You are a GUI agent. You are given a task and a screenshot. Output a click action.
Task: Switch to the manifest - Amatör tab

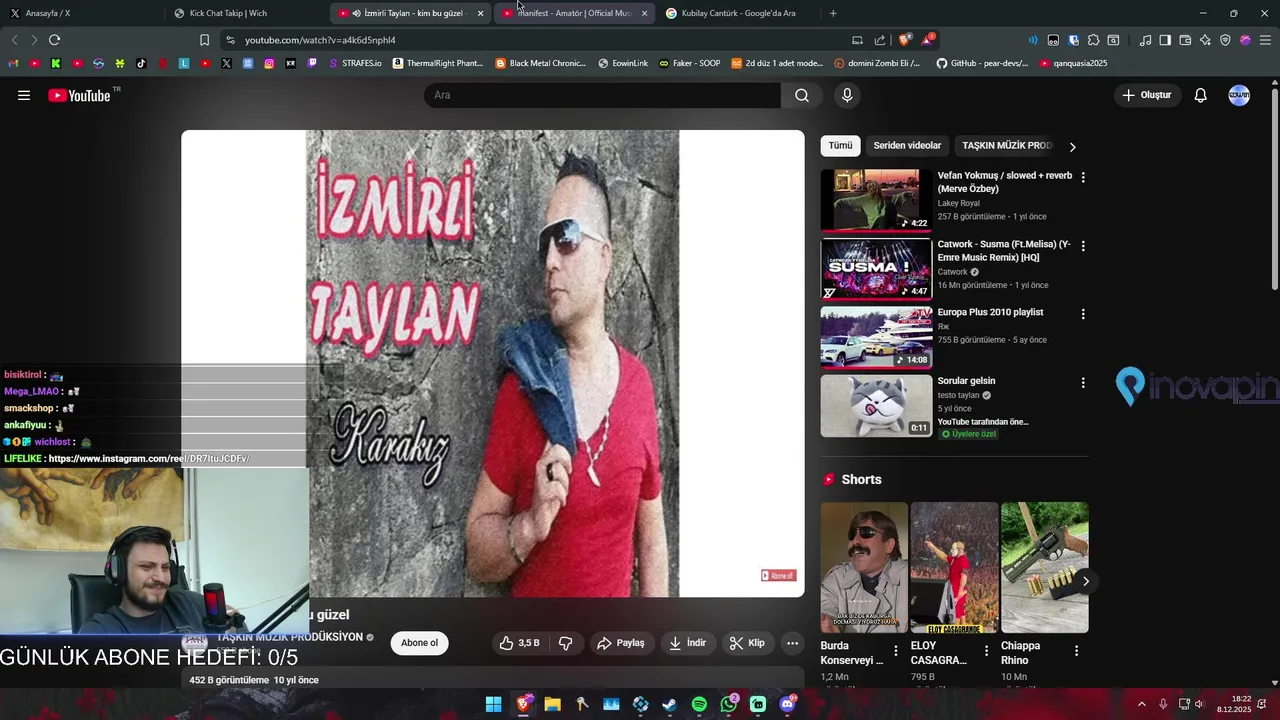[x=575, y=13]
